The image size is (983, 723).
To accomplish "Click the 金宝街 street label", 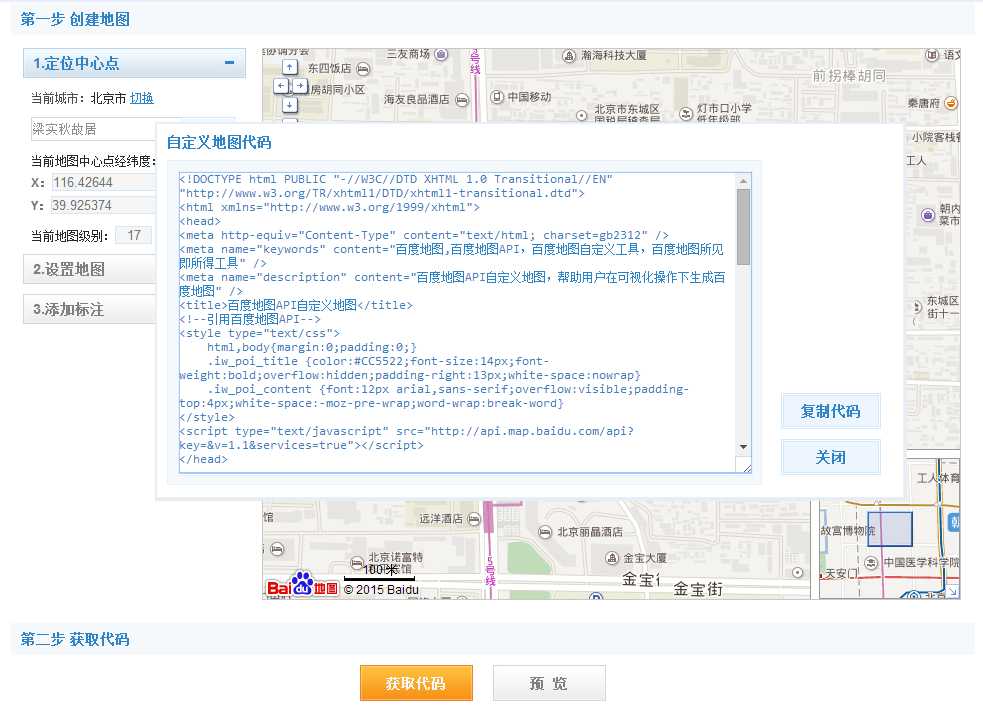I will click(698, 589).
